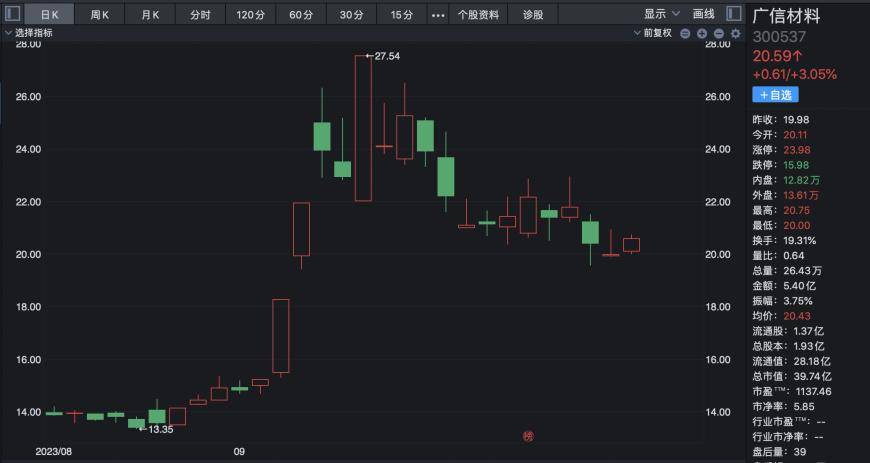The width and height of the screenshot is (870, 463).
Task: Click the 金额 5.40亿 row
Action: click(x=785, y=286)
